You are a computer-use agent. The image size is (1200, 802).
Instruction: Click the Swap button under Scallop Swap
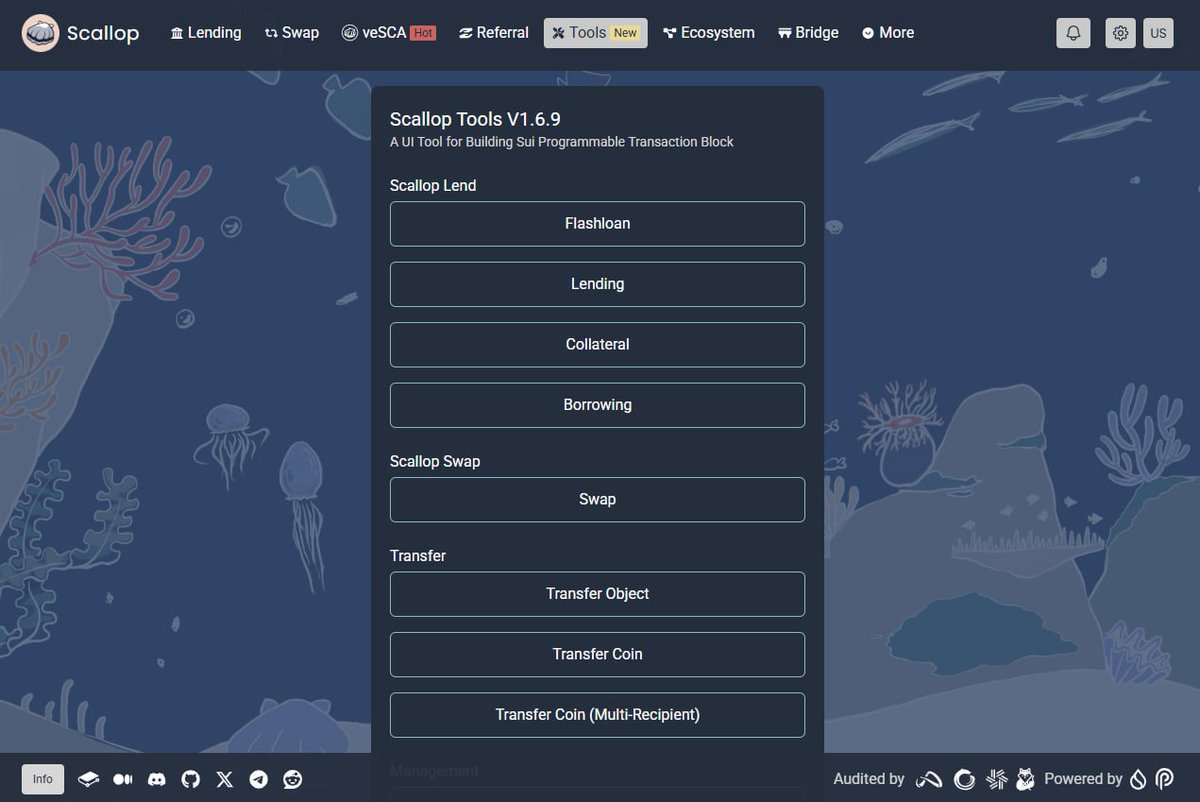597,500
